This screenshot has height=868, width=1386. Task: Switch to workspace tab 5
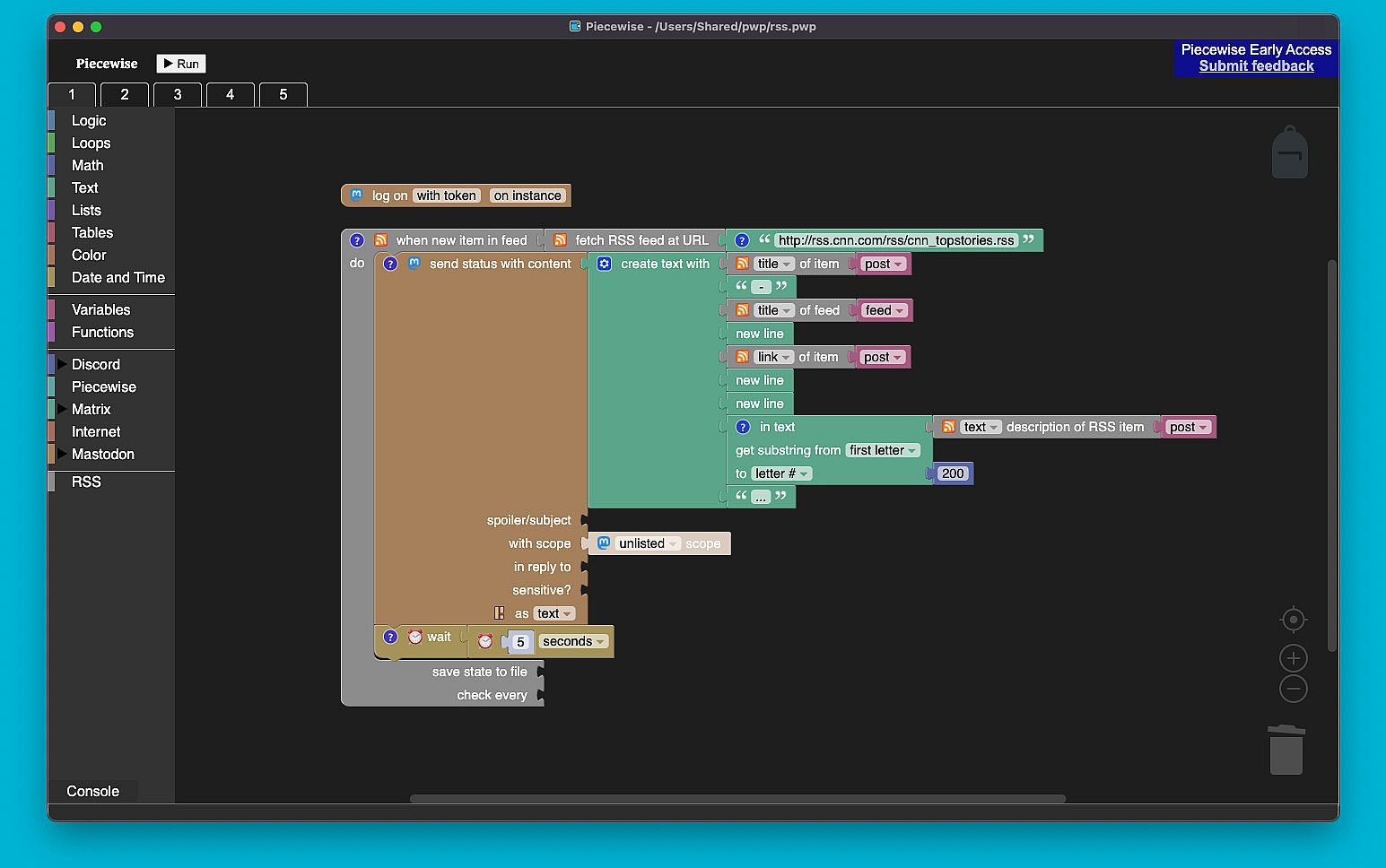pos(283,94)
